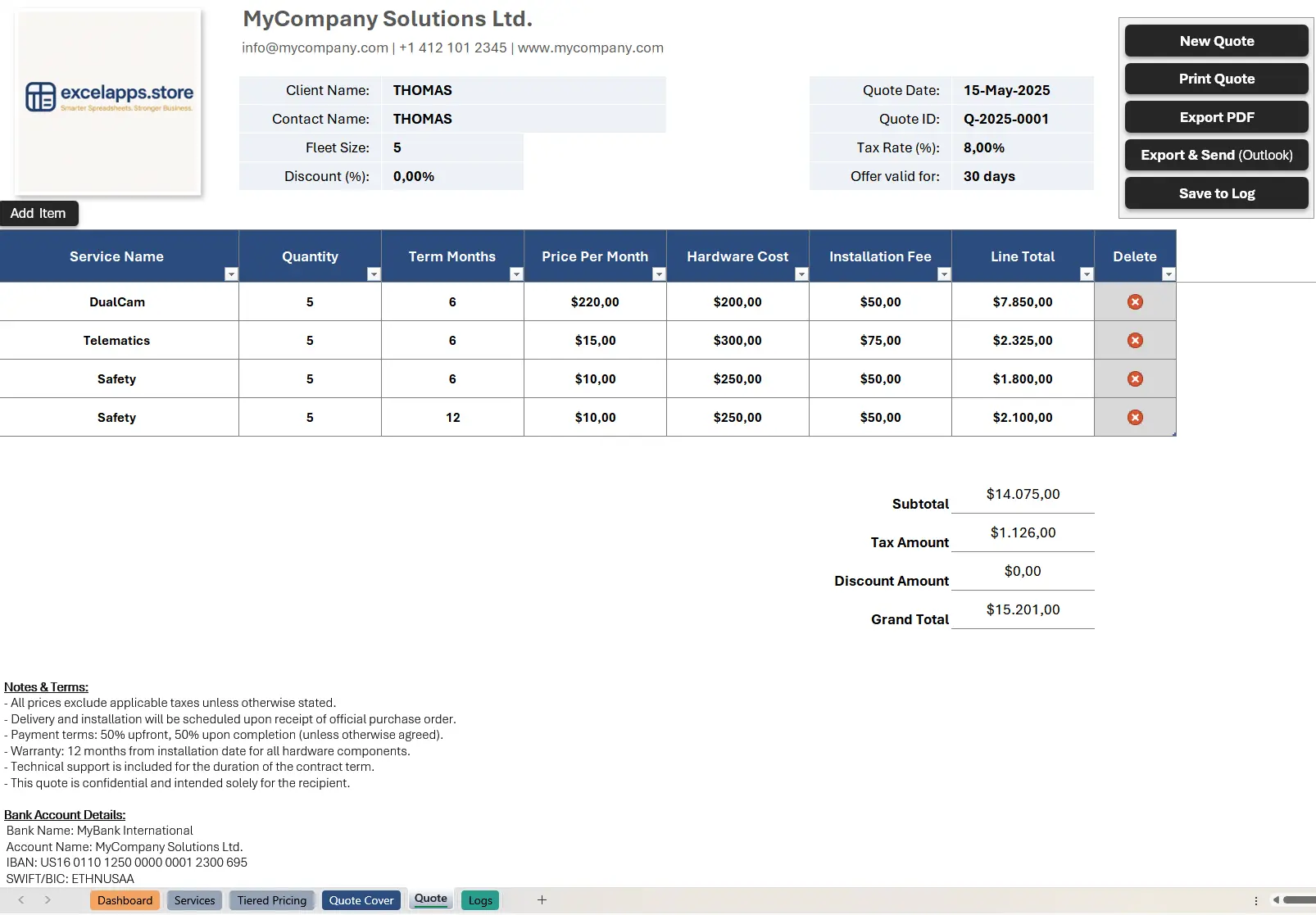This screenshot has width=1316, height=915.
Task: Open the sheet options three-dot menu
Action: [x=1256, y=900]
